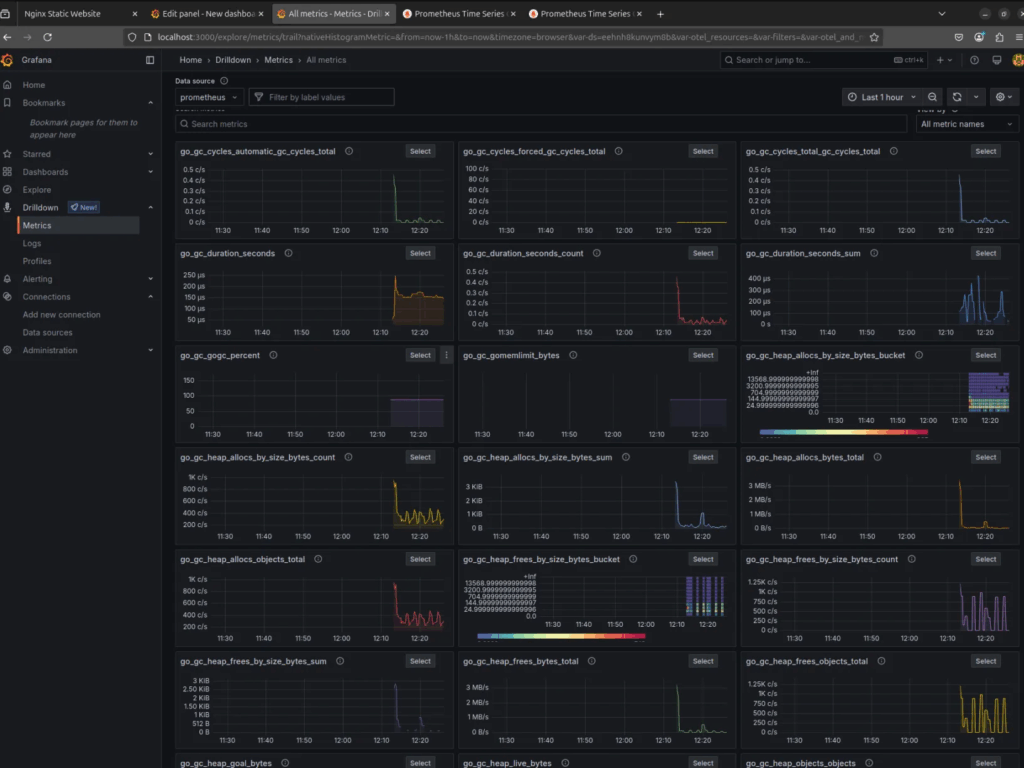Click the Pocket save icon
The image size is (1024, 768).
[x=959, y=37]
